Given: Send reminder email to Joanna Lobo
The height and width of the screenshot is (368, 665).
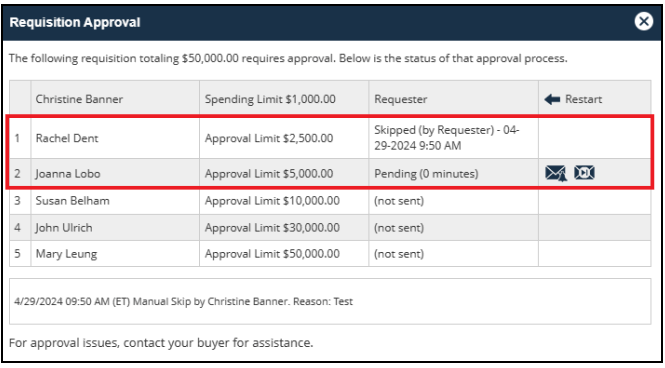Looking at the screenshot, I should [556, 173].
